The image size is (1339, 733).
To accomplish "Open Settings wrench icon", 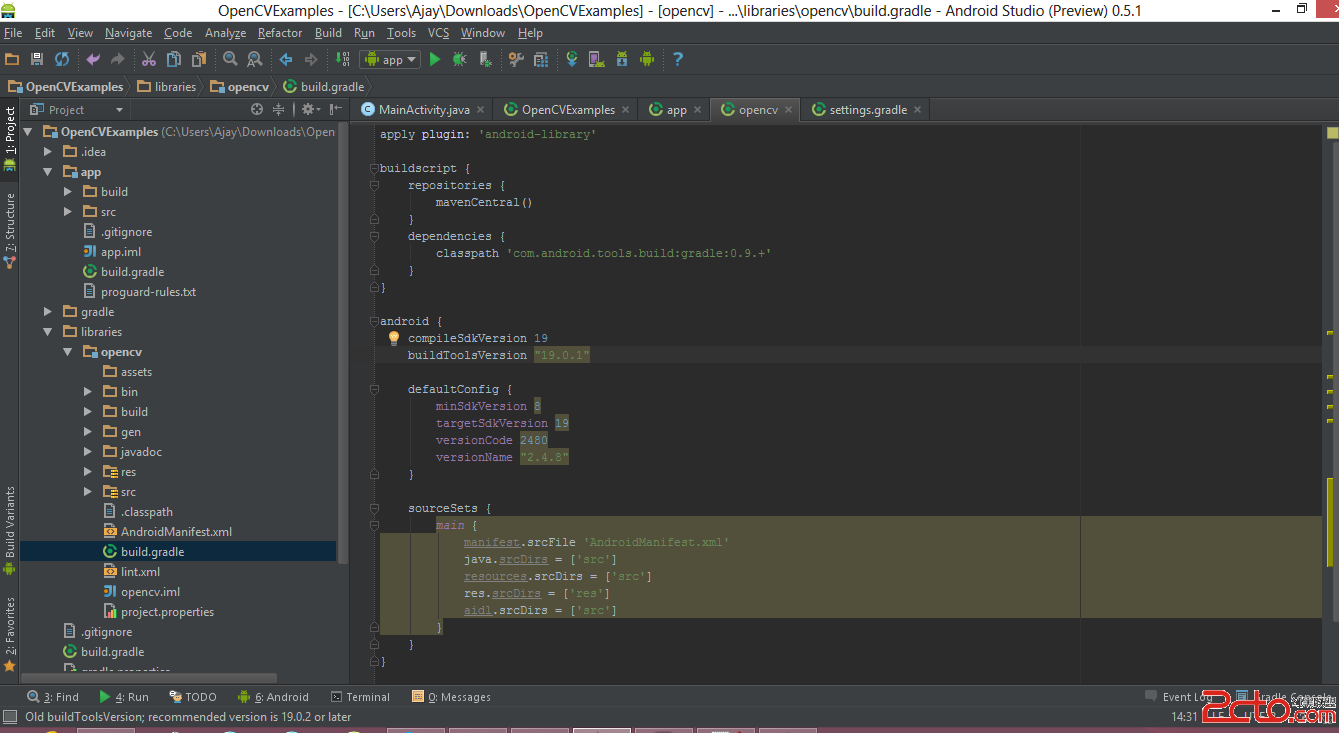I will tap(516, 59).
